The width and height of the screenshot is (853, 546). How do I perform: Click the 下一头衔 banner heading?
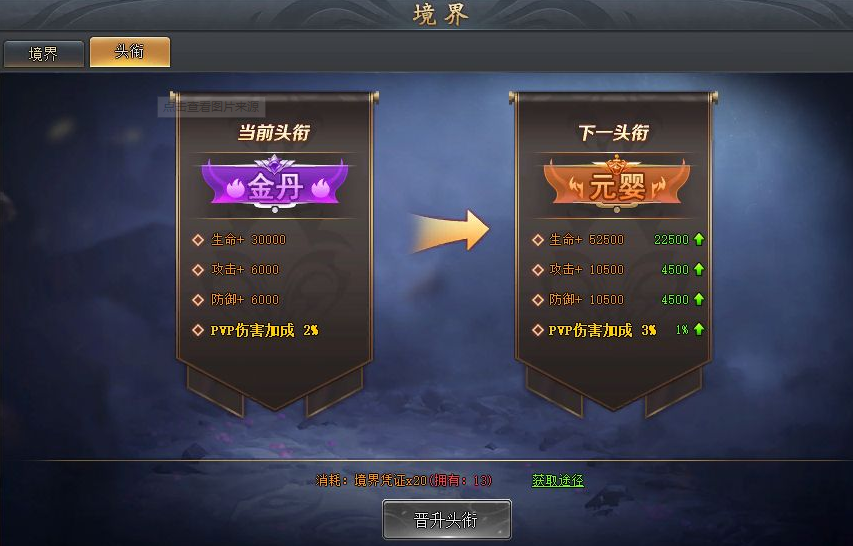point(614,133)
